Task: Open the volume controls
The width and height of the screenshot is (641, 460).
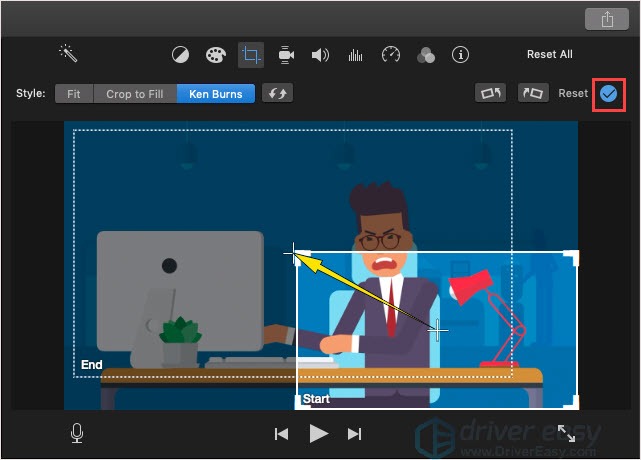Action: 320,55
